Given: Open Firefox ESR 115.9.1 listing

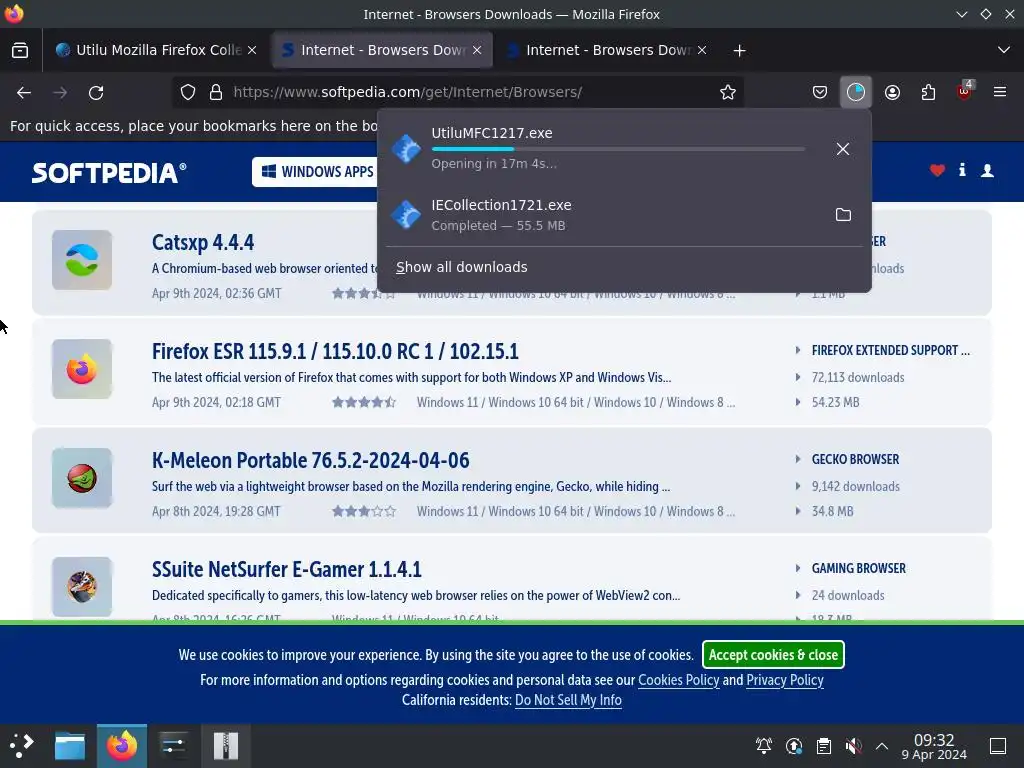Looking at the screenshot, I should pos(335,351).
